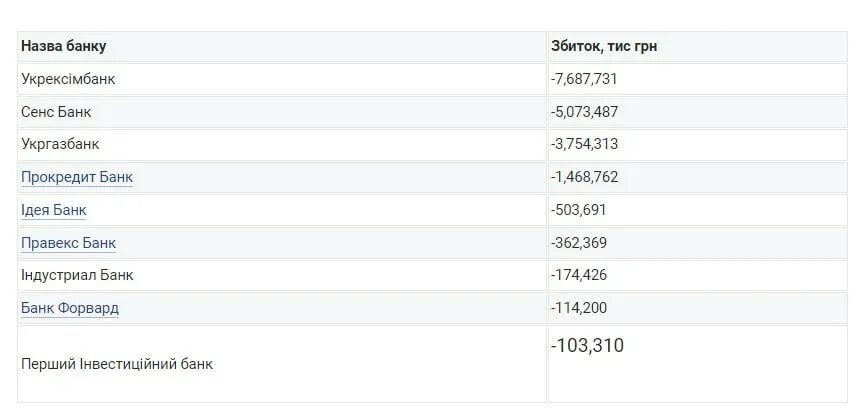The width and height of the screenshot is (868, 419).
Task: Select the Укргазбанк name cell
Action: coord(282,144)
